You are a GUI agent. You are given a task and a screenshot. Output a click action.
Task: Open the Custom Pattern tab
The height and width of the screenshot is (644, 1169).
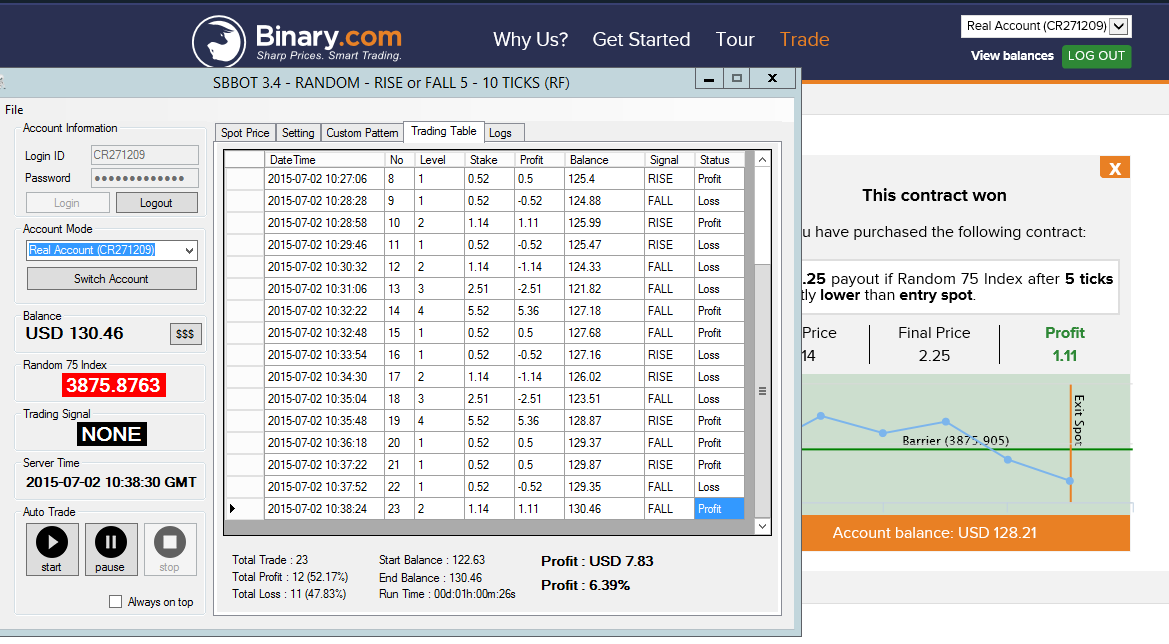point(362,133)
